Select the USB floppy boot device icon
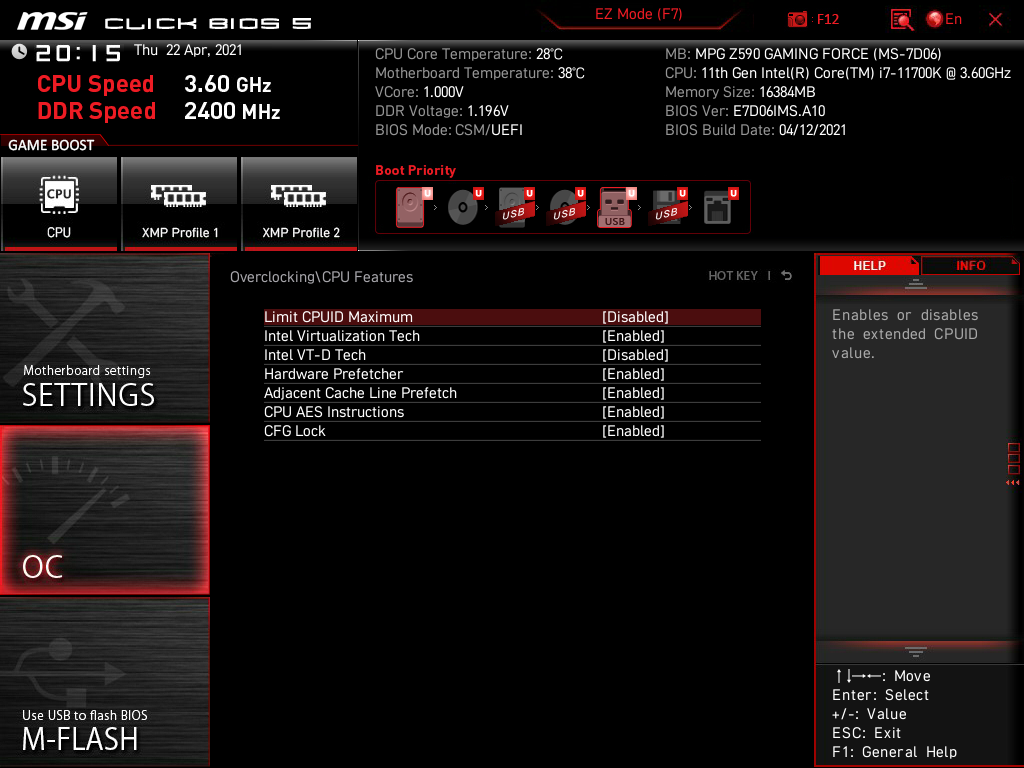Image resolution: width=1024 pixels, height=768 pixels. pos(668,207)
